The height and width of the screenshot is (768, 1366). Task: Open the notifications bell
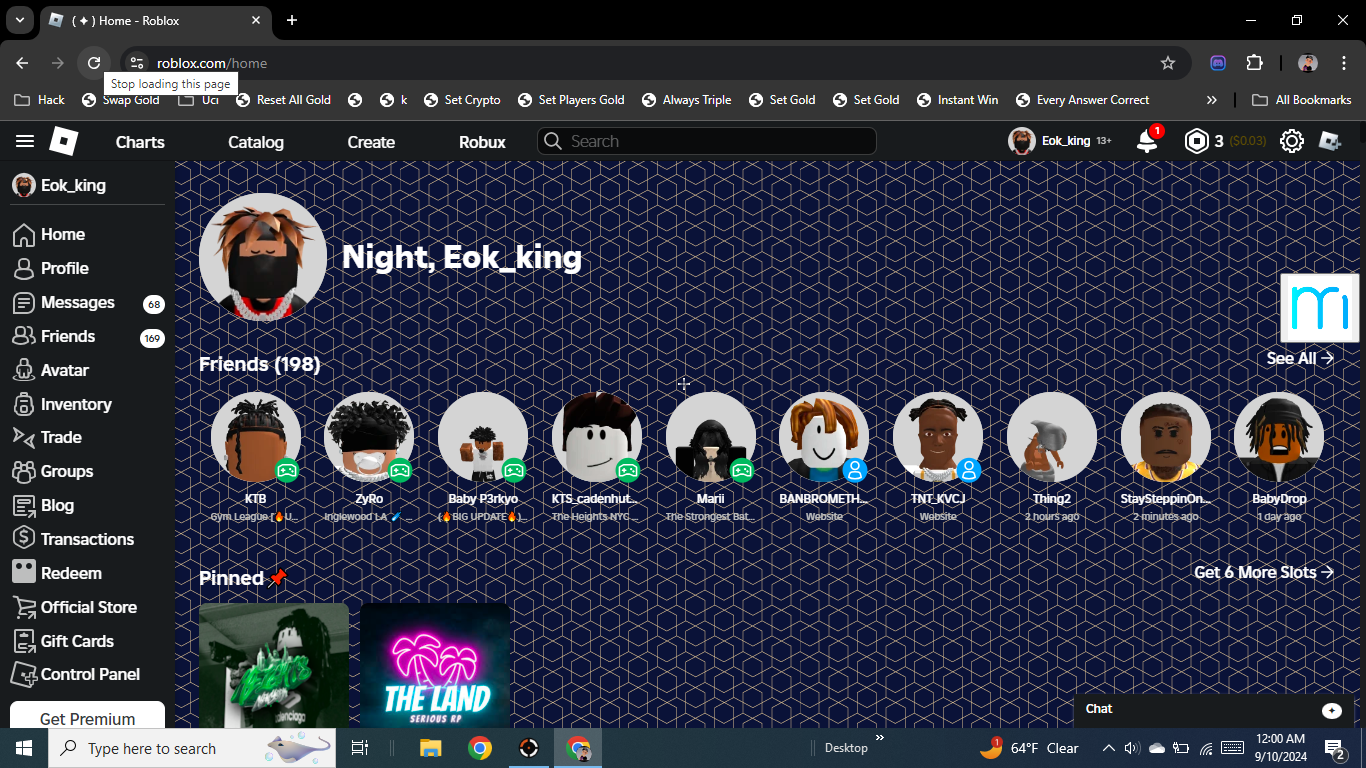click(x=1147, y=141)
